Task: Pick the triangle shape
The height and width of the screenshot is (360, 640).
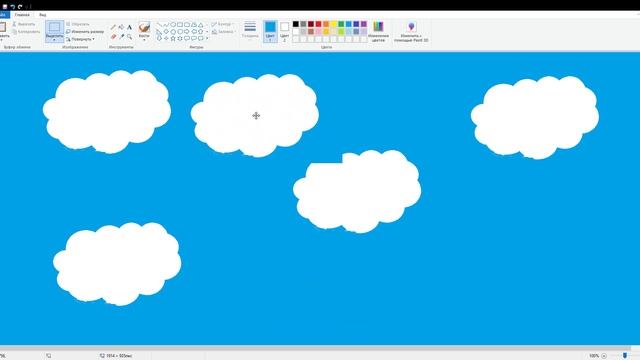Action: (x=201, y=24)
